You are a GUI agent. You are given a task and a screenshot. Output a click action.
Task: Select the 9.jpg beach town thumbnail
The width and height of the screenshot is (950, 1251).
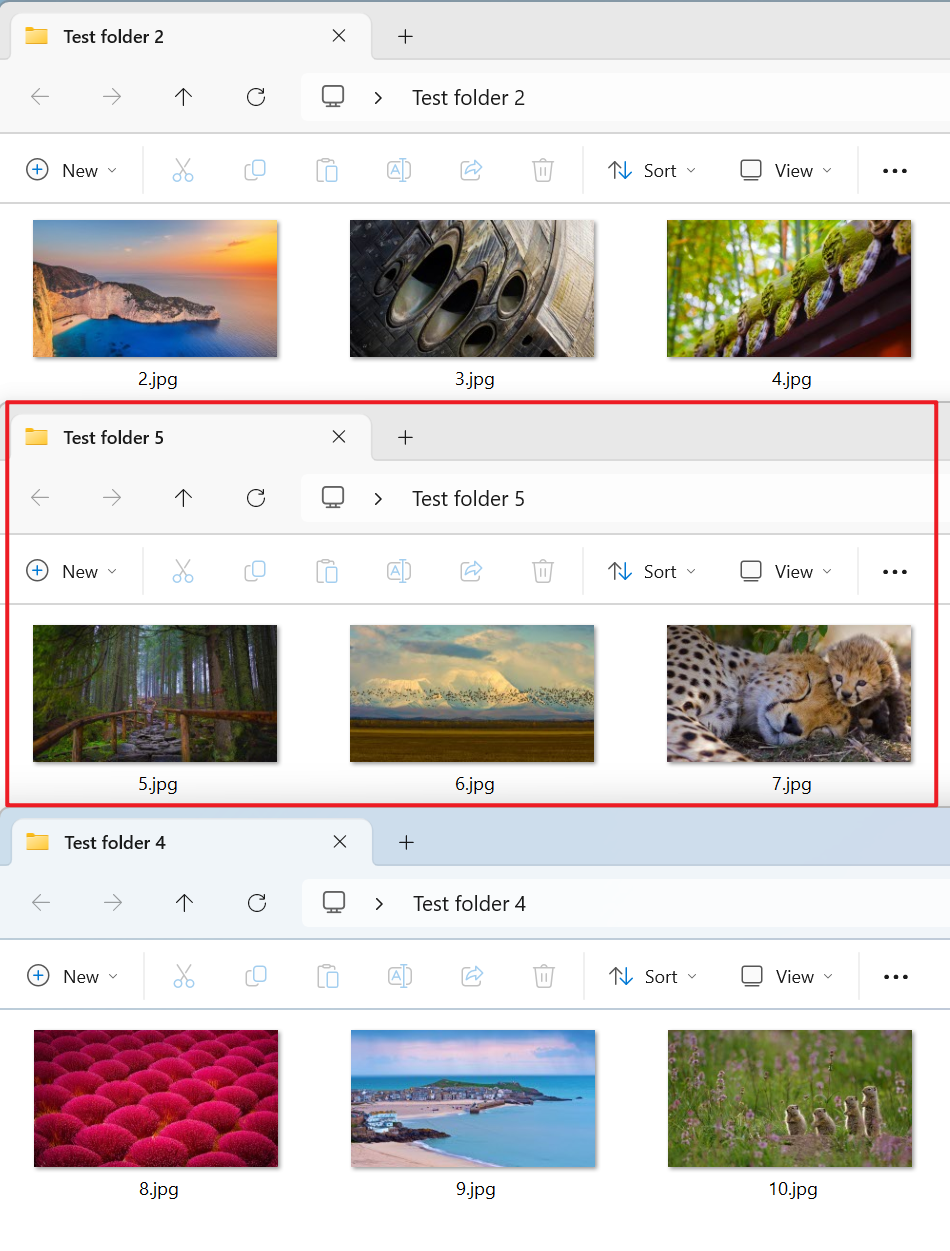tap(473, 1098)
